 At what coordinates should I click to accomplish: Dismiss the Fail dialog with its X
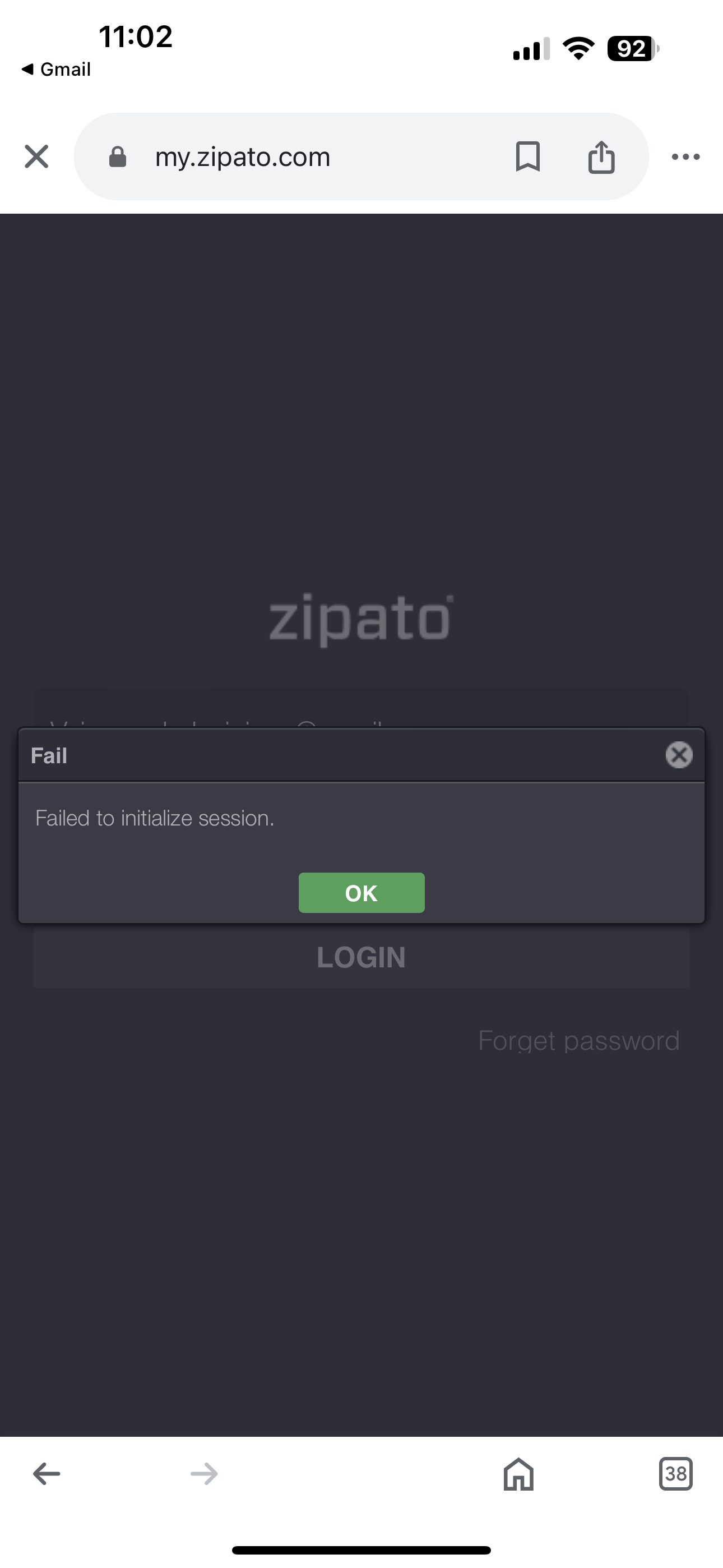(679, 755)
